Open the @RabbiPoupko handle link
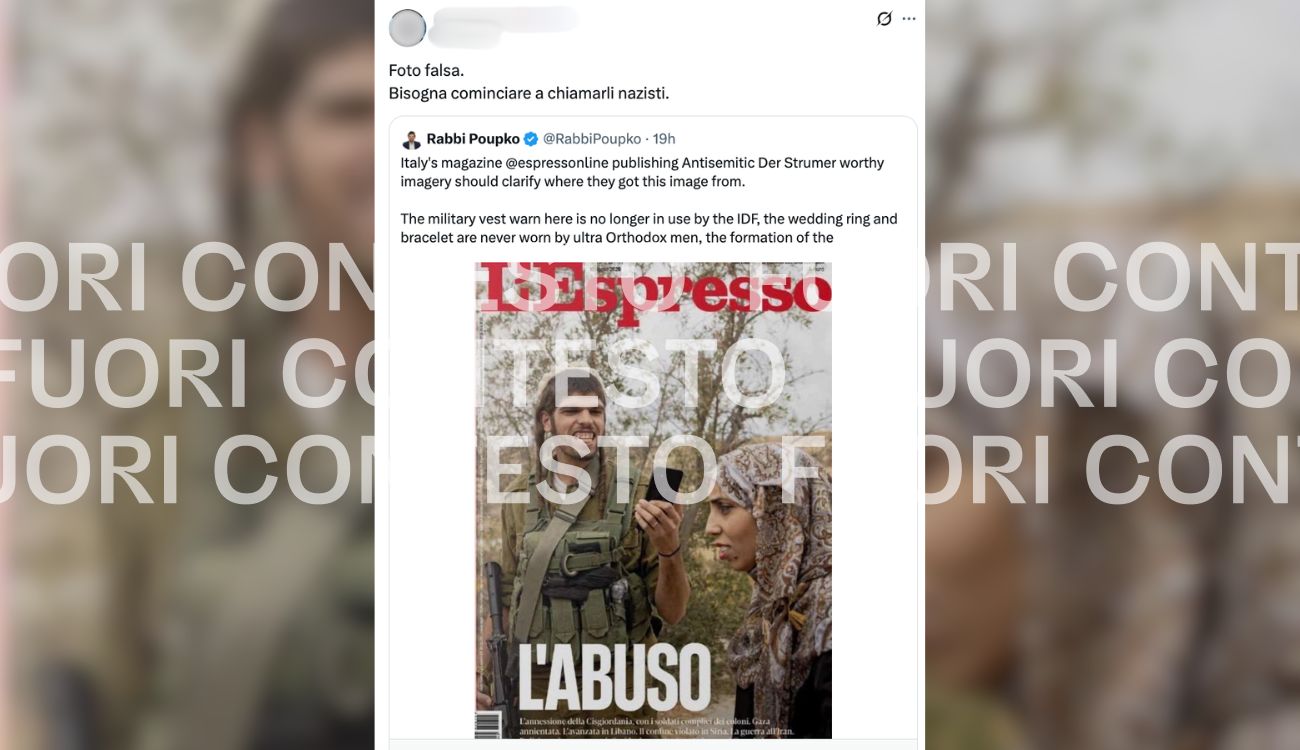This screenshot has width=1300, height=750. (592, 139)
